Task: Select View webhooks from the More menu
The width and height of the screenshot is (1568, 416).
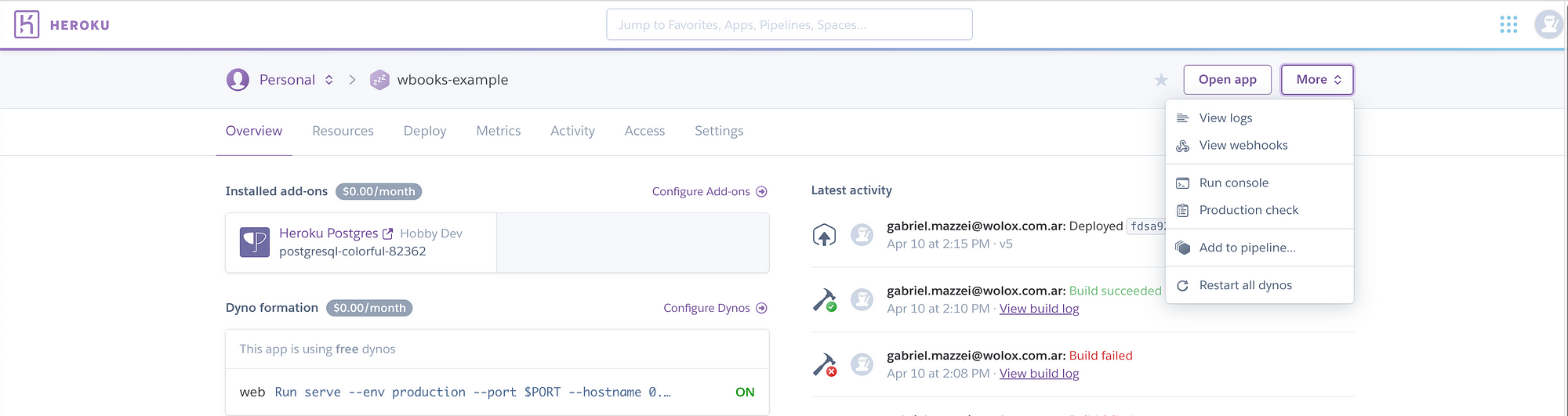Action: tap(1259, 146)
